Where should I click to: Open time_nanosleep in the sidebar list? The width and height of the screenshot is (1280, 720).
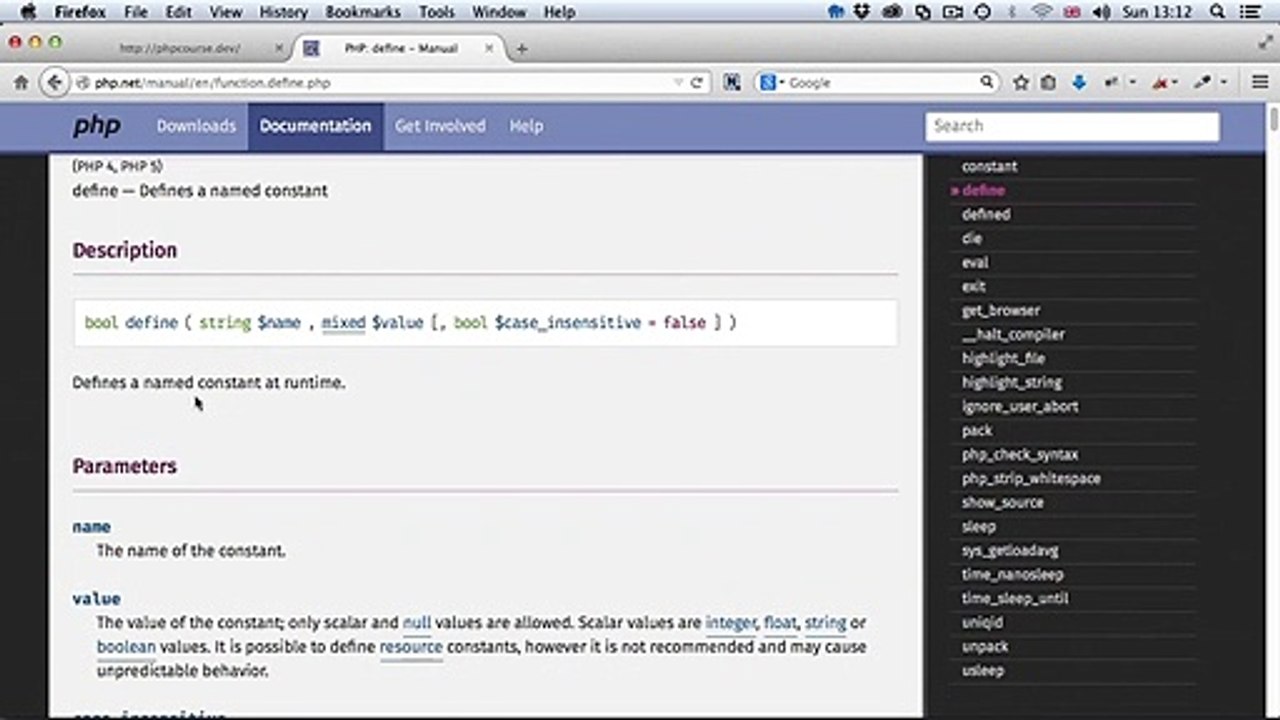point(1013,575)
